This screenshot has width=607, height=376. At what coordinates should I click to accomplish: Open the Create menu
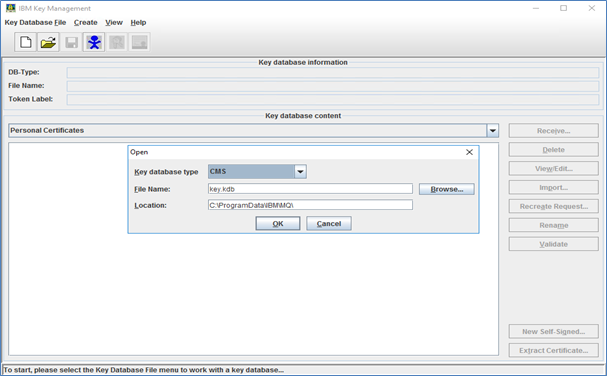(x=86, y=22)
